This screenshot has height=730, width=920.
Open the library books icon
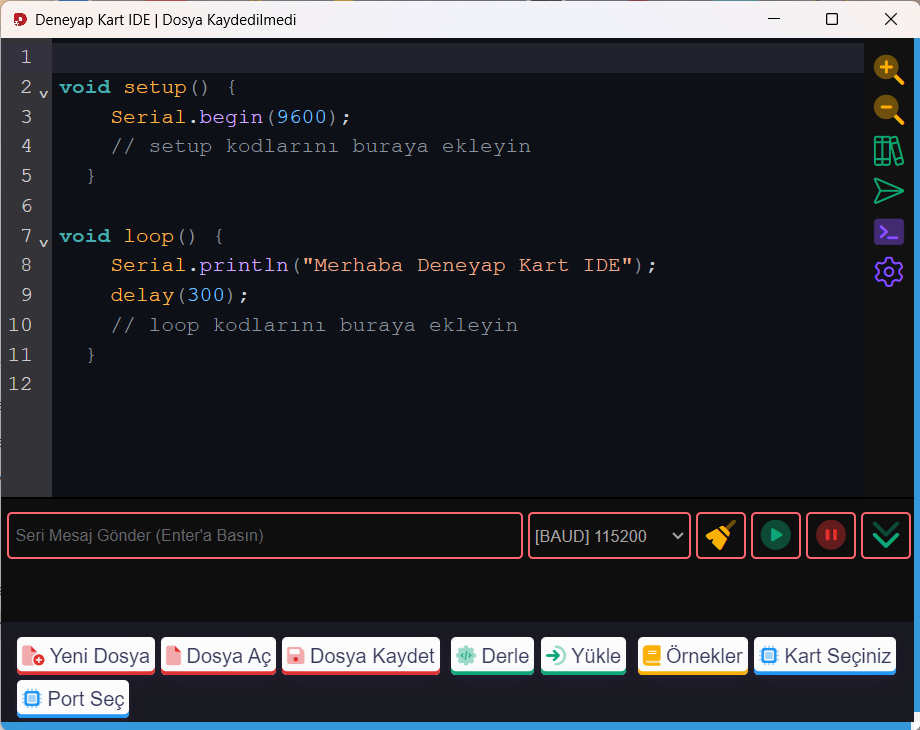click(x=888, y=151)
